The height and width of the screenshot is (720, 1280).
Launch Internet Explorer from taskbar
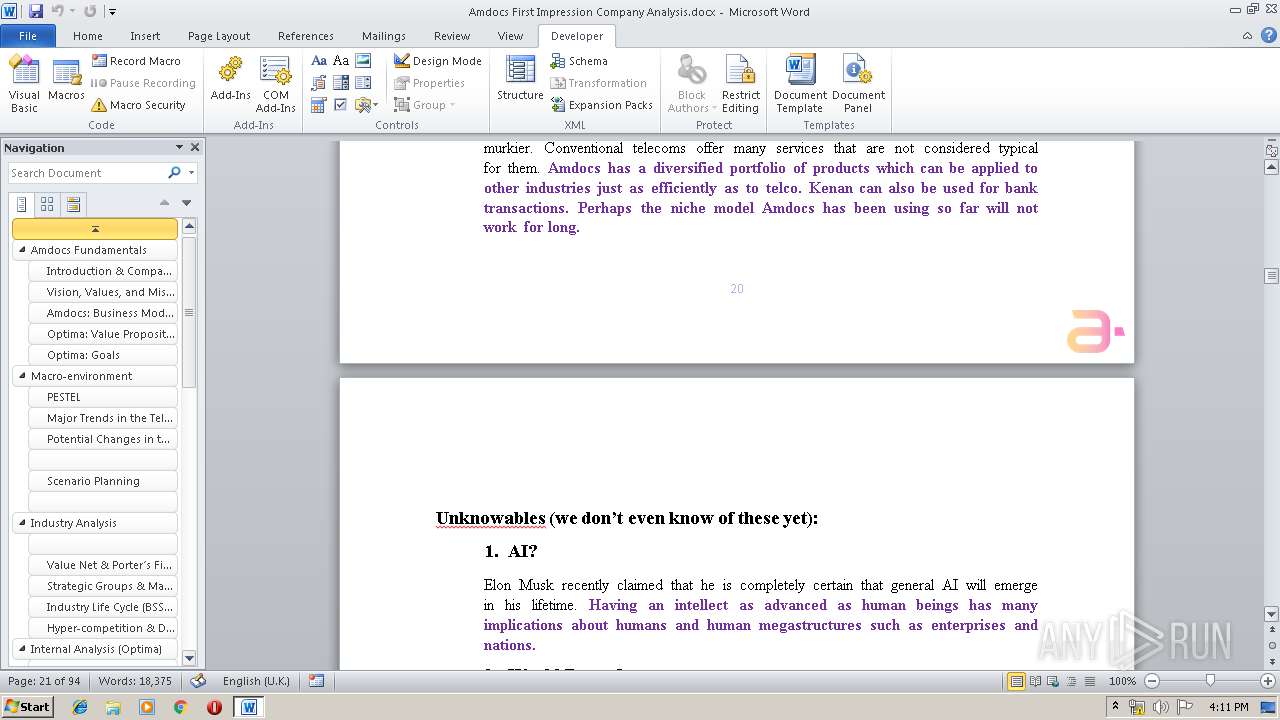pos(80,706)
